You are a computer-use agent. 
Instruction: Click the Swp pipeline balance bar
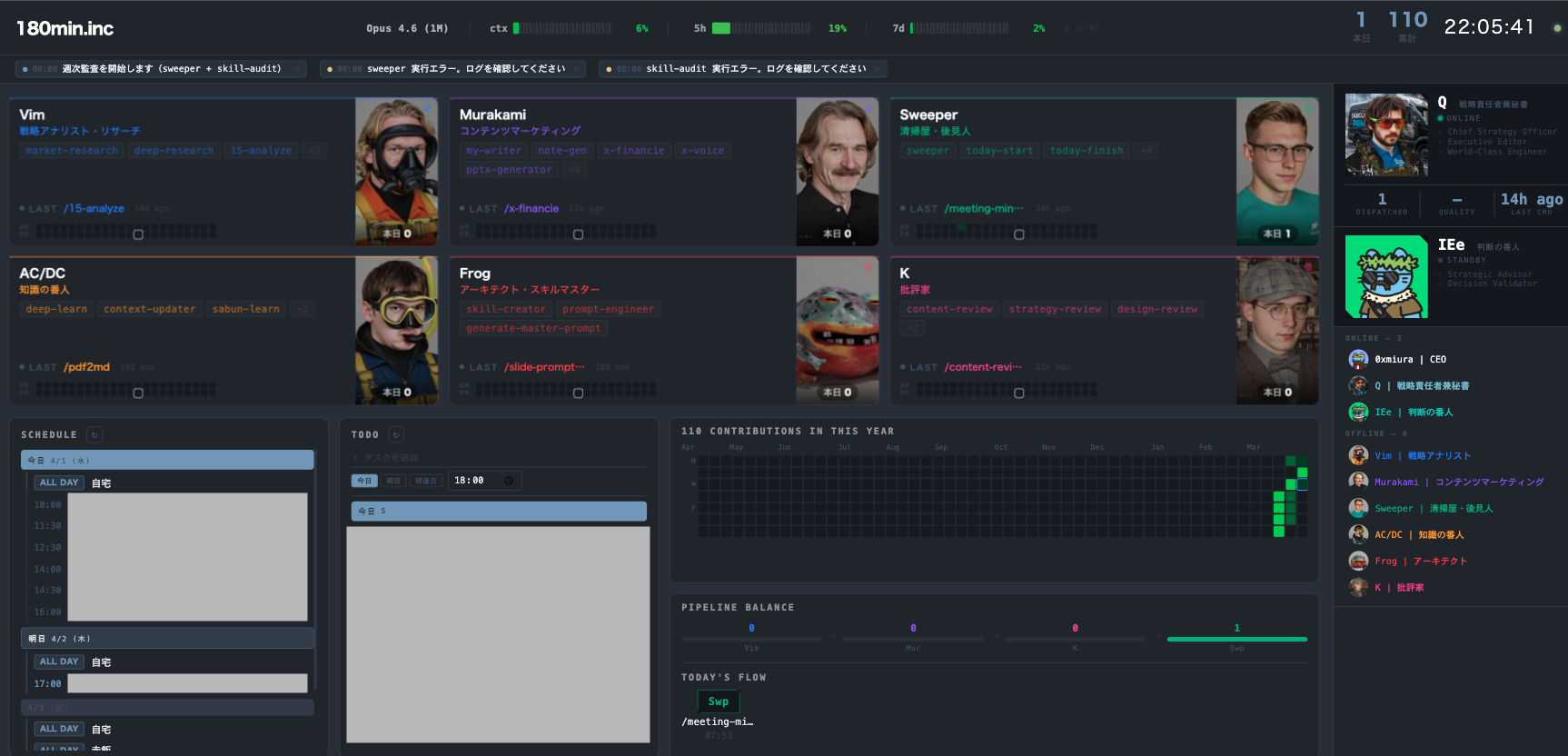click(1236, 640)
